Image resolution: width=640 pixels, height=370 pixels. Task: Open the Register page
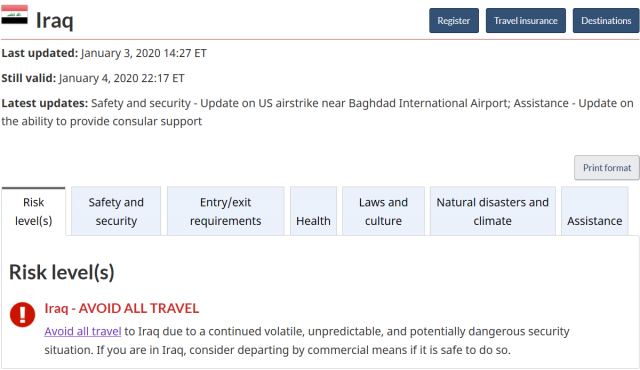pos(454,20)
